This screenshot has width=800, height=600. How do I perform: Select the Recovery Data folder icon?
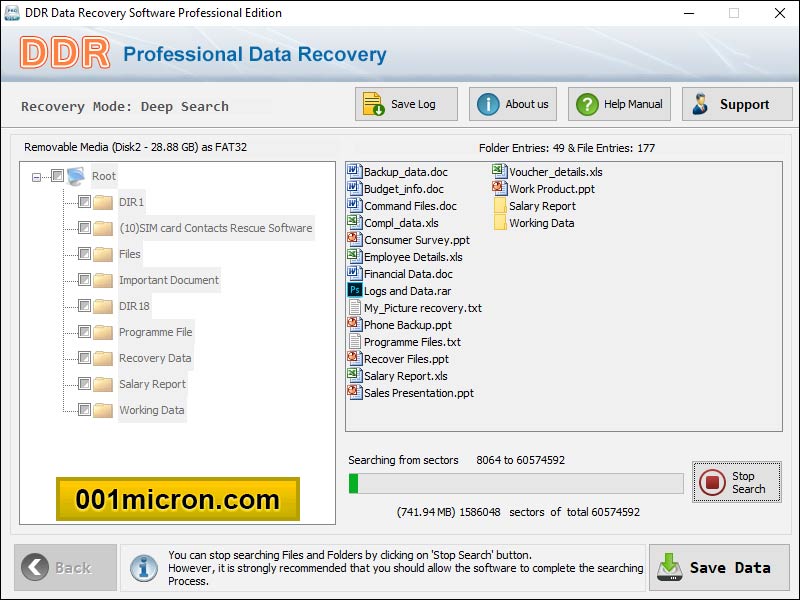point(103,358)
